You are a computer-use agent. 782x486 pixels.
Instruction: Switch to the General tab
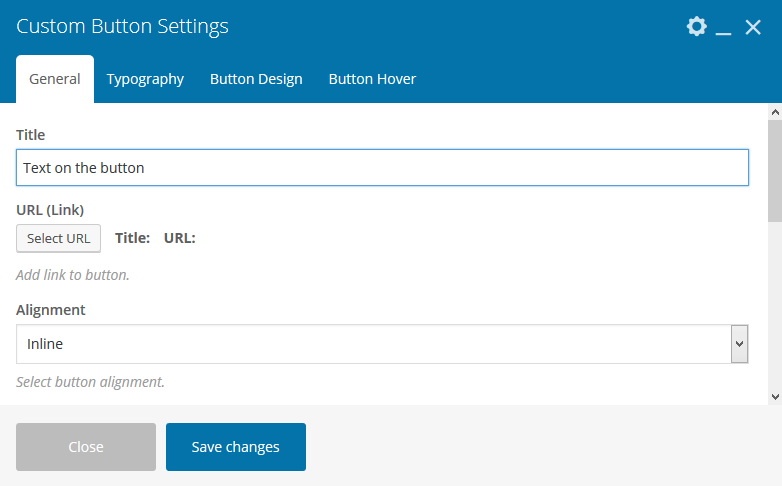[x=55, y=79]
